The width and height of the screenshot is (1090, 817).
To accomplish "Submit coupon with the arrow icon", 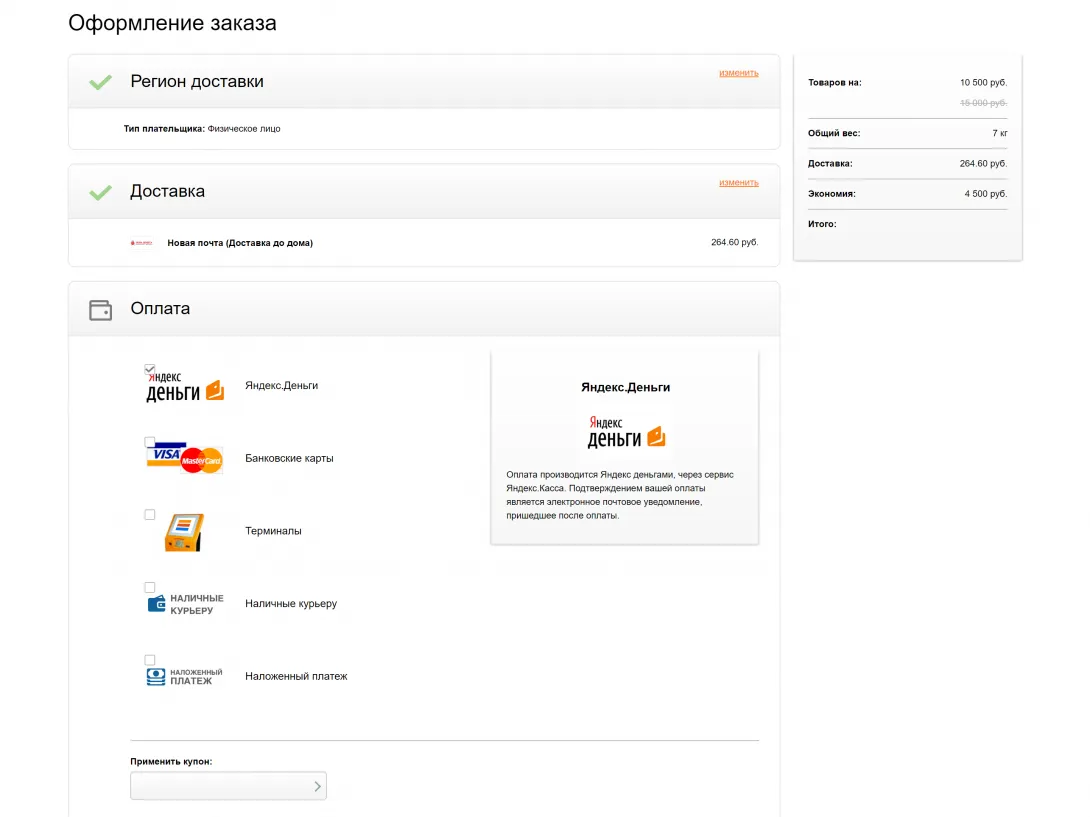I will tap(317, 786).
